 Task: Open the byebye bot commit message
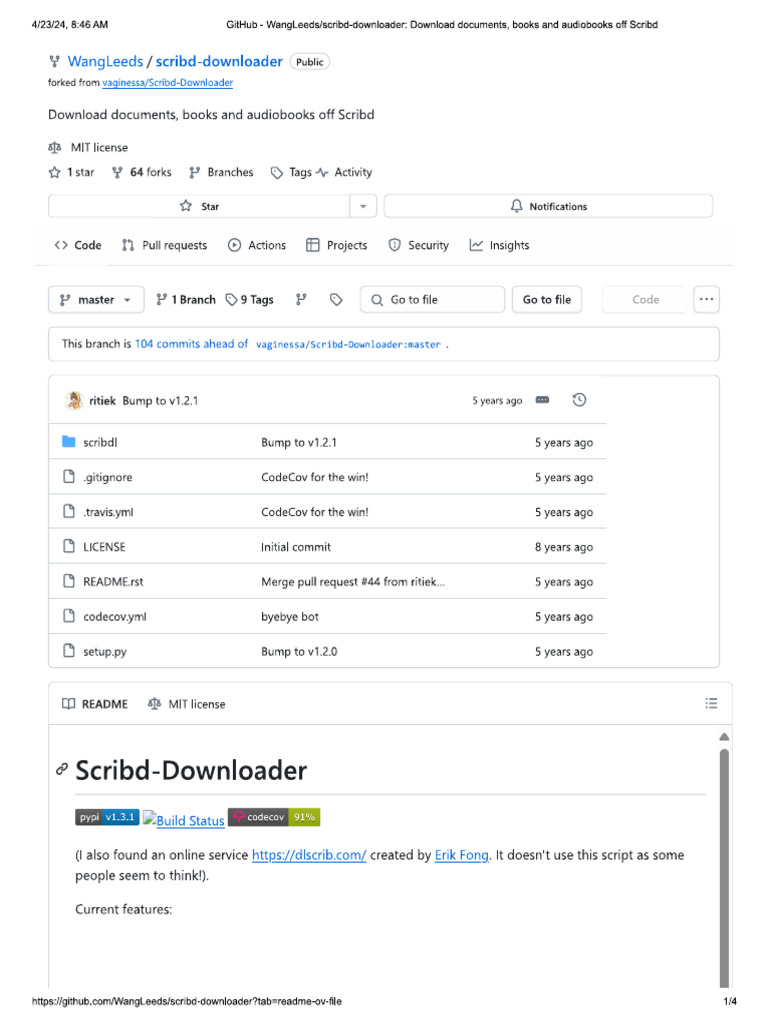(x=290, y=617)
